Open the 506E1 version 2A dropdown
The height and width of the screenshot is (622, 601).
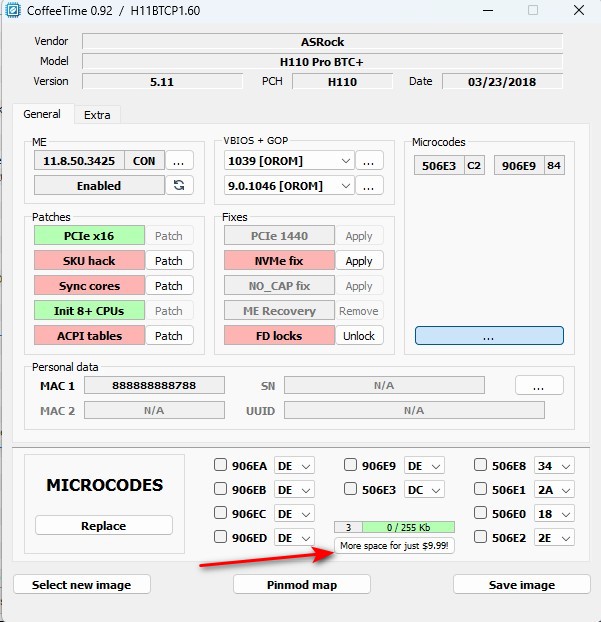555,490
